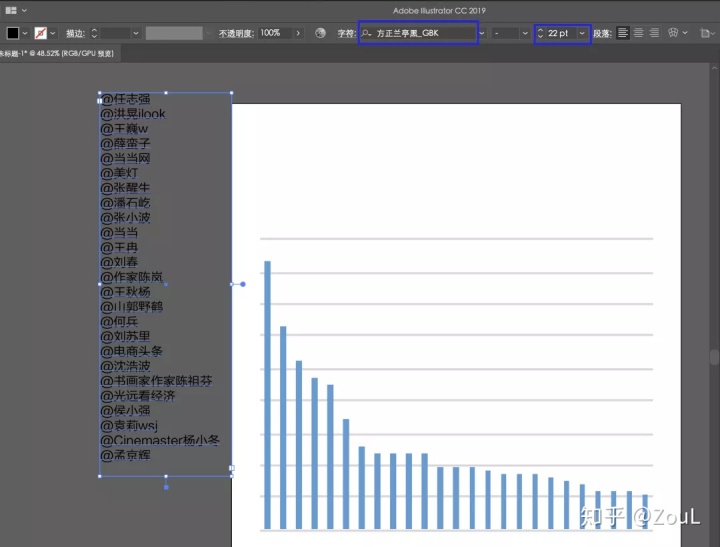Expand the font size dropdown arrow
This screenshot has width=720, height=547.
click(x=582, y=33)
